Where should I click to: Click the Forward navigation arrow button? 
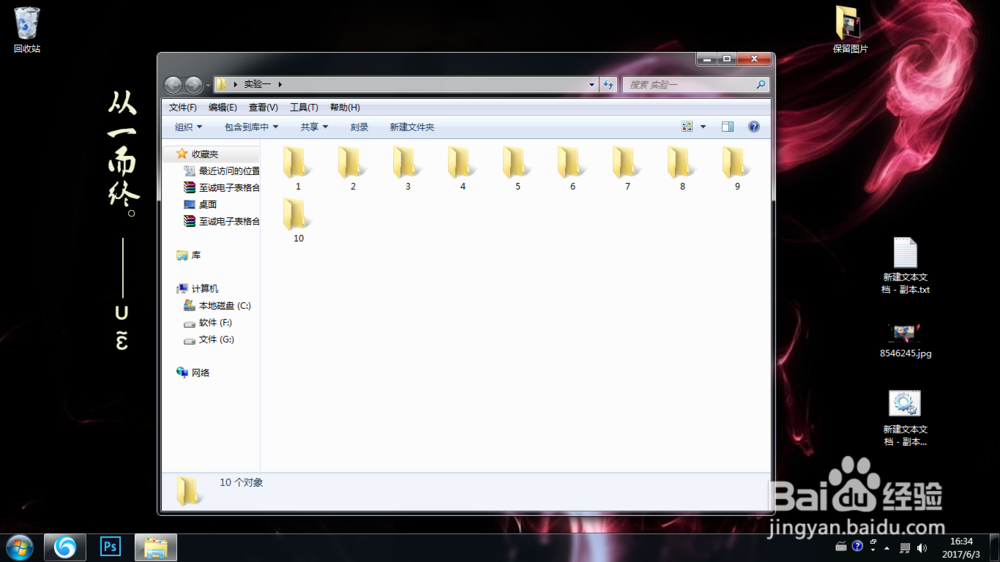[193, 84]
